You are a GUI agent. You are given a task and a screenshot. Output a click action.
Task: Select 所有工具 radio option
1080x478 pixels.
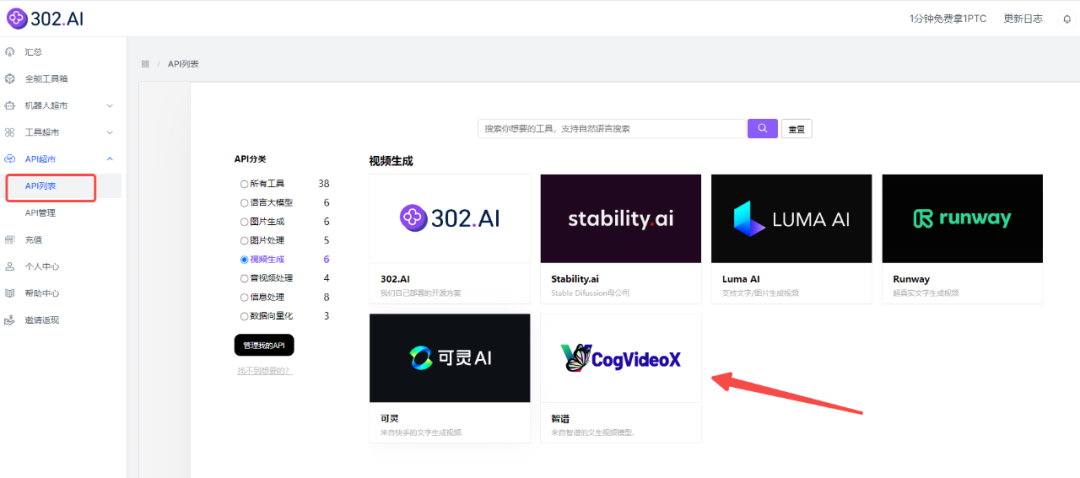point(244,184)
